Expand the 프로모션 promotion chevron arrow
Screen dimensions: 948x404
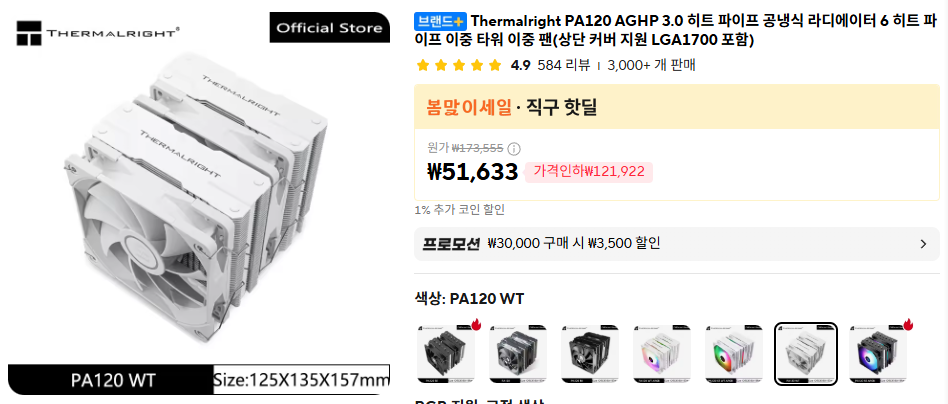(x=923, y=244)
